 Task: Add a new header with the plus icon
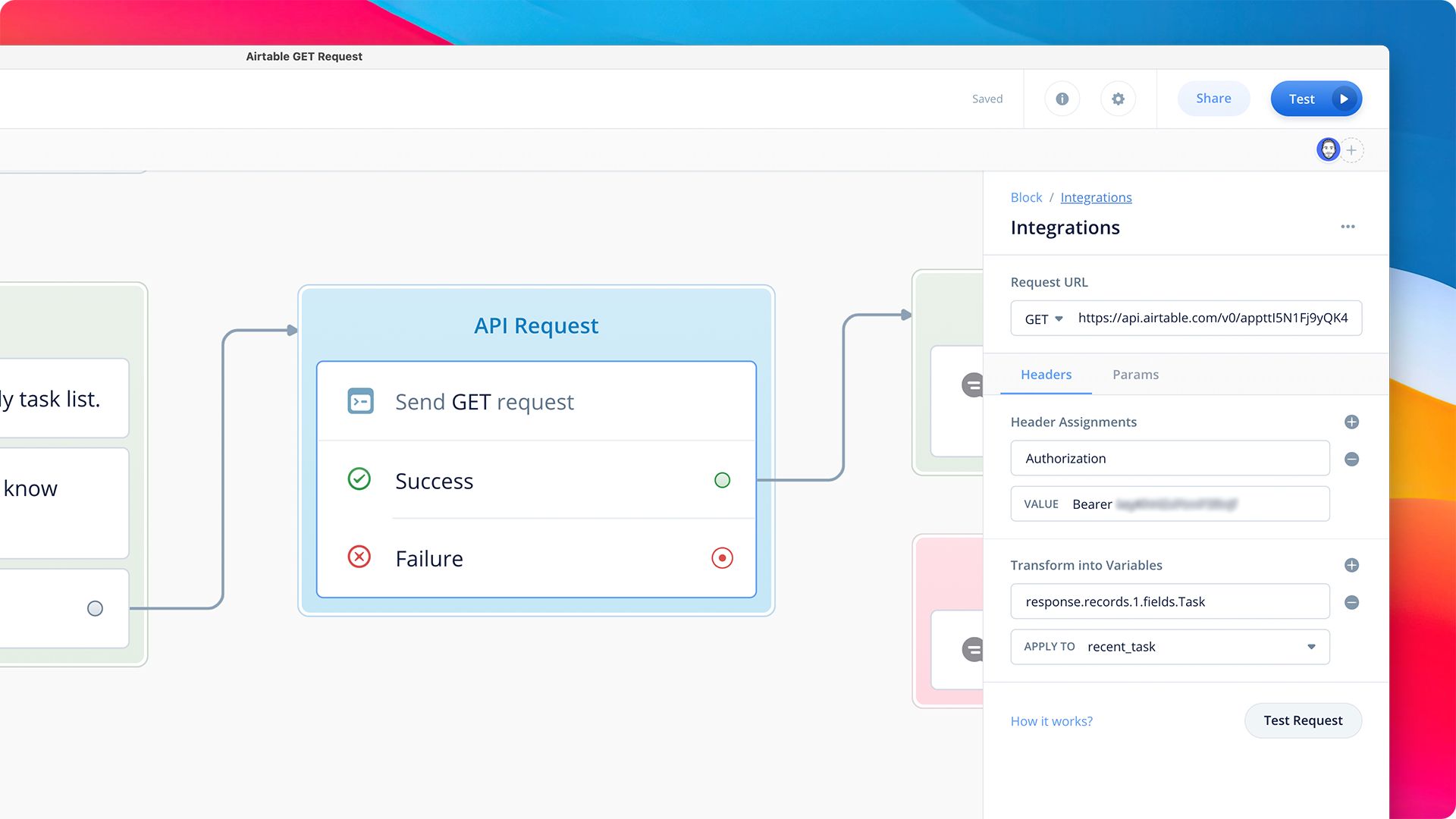(1351, 422)
